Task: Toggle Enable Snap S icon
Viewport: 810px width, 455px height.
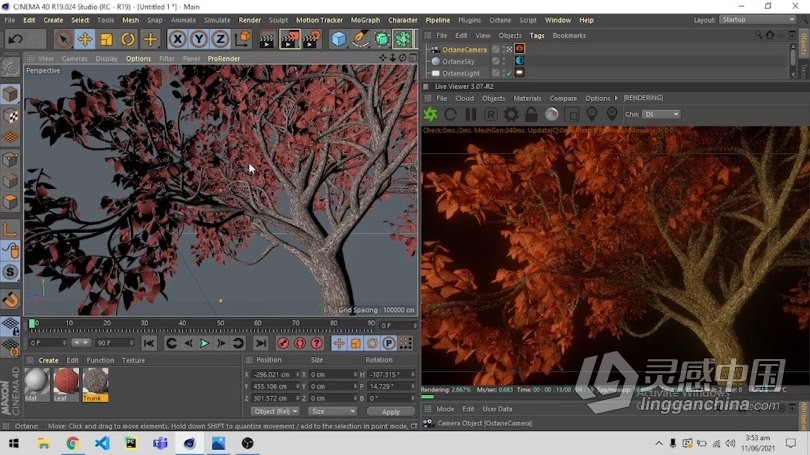Action: click(x=10, y=272)
